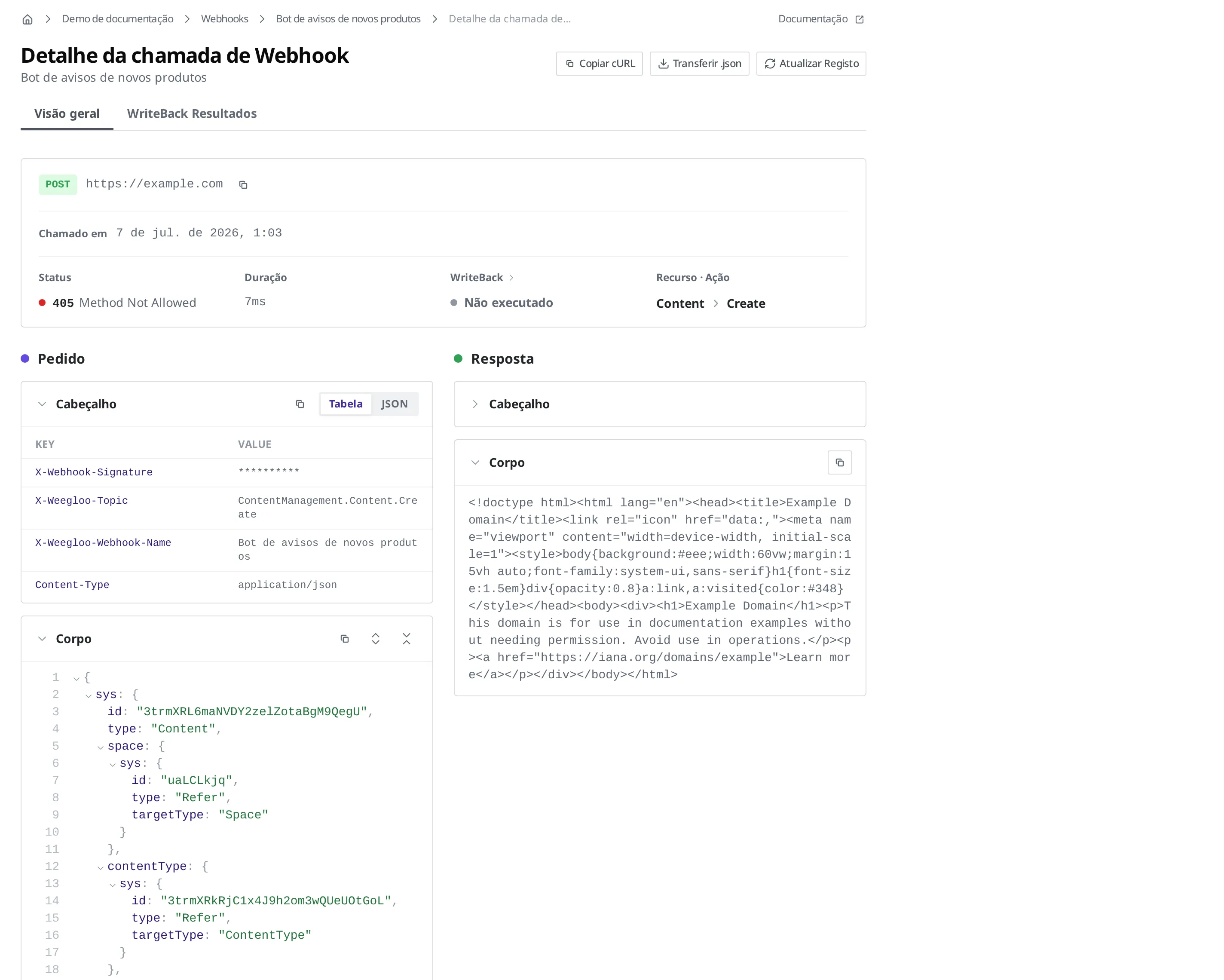Image resolution: width=1224 pixels, height=980 pixels.
Task: Fold the sys object on line 2
Action: coord(89,695)
